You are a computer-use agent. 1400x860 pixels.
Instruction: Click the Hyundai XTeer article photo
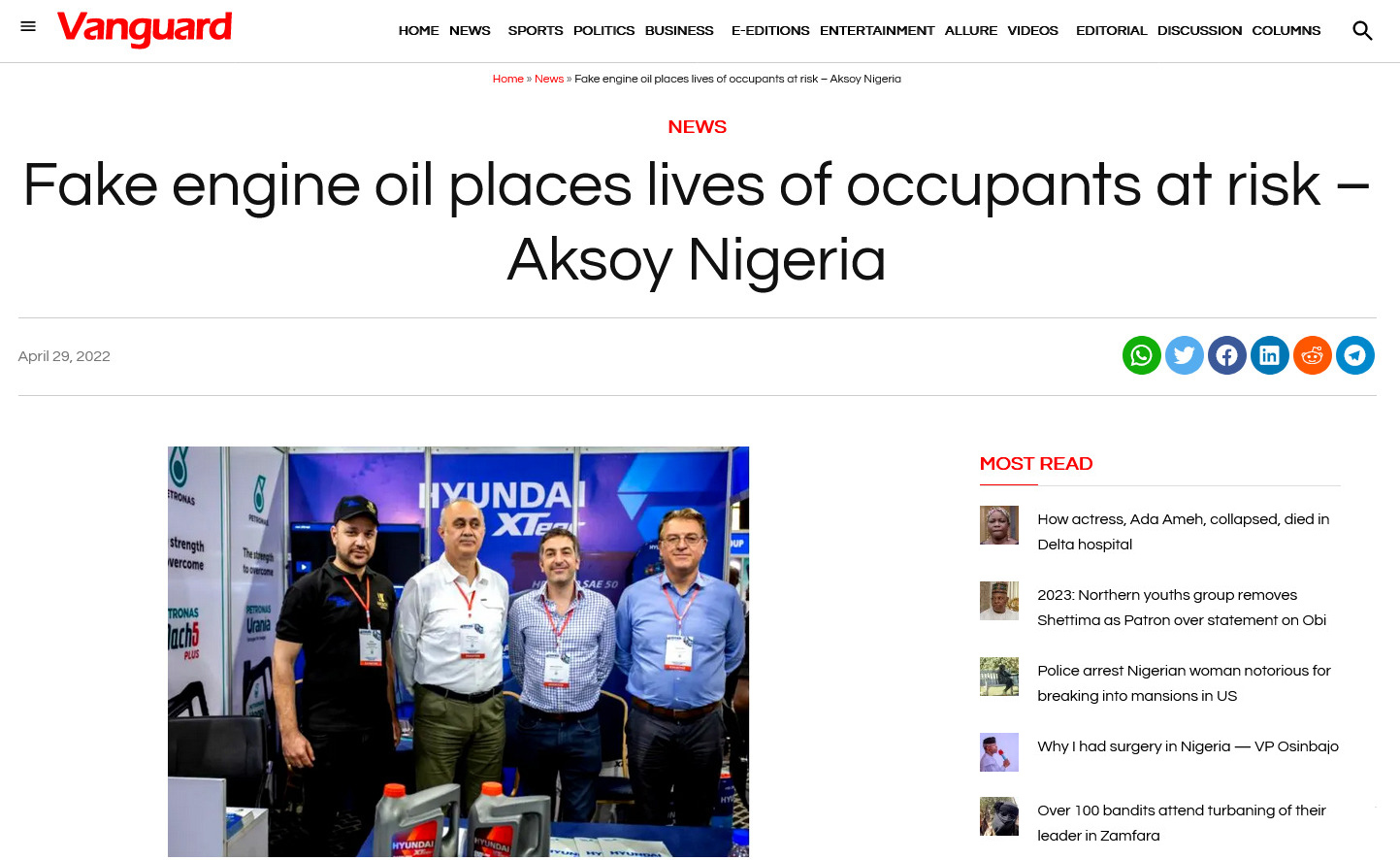(x=458, y=652)
